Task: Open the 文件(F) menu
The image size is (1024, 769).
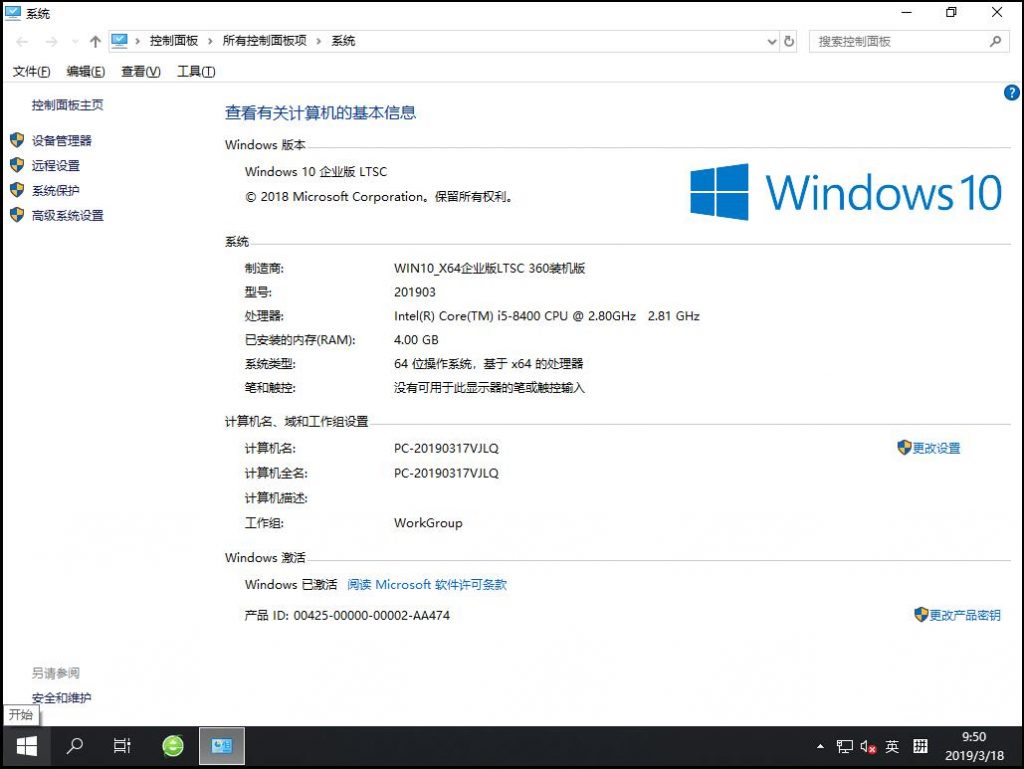Action: tap(31, 72)
